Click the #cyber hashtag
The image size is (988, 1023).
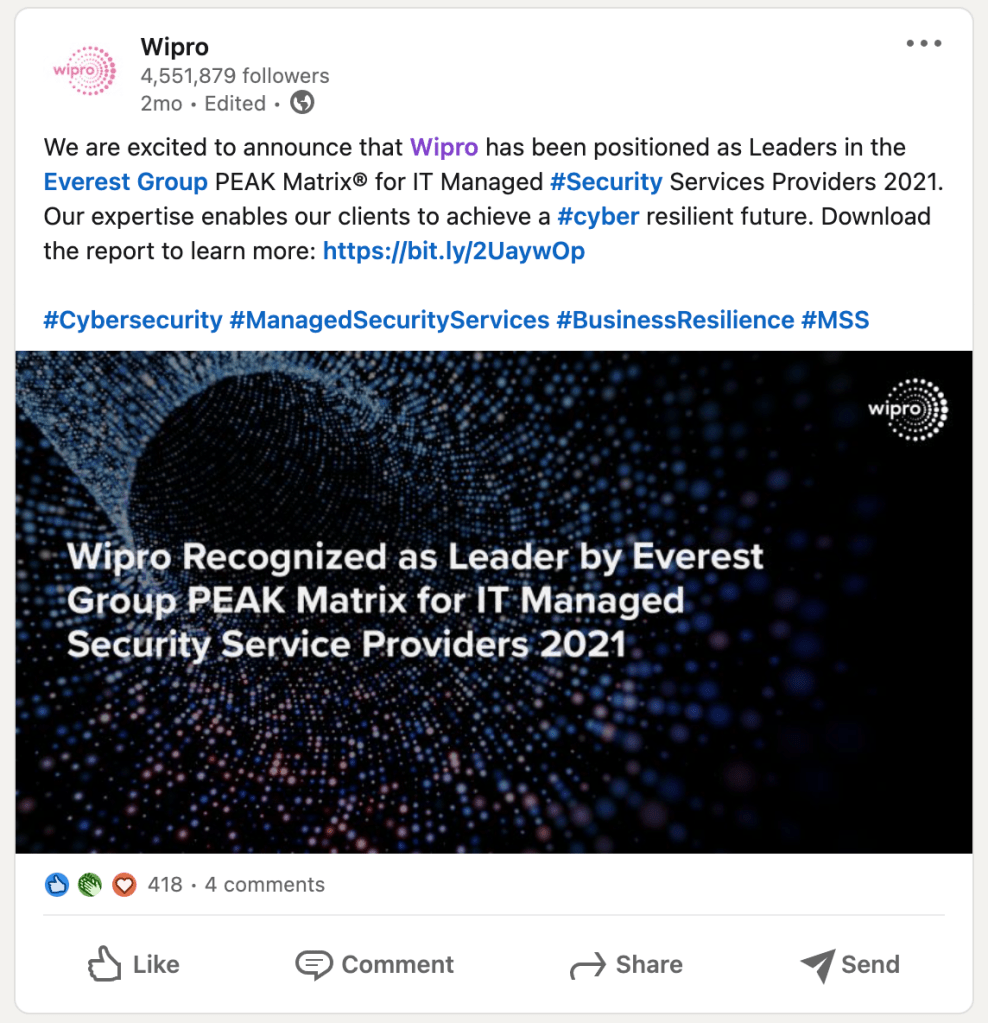[598, 217]
